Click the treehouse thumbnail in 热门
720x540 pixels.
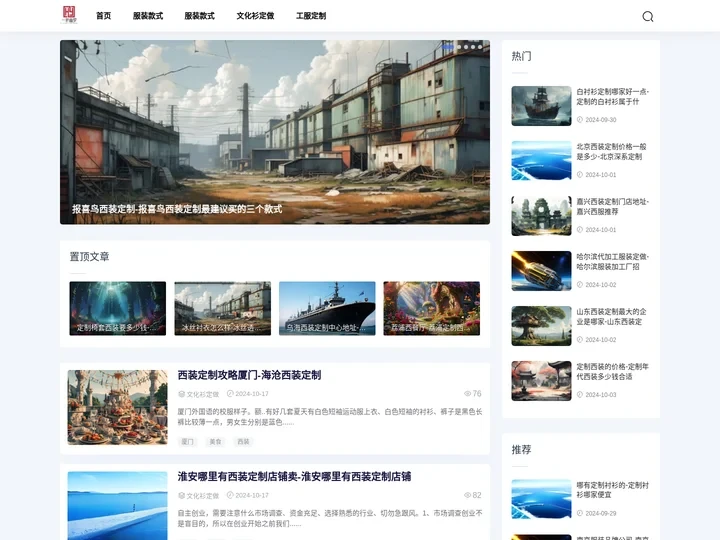(541, 326)
